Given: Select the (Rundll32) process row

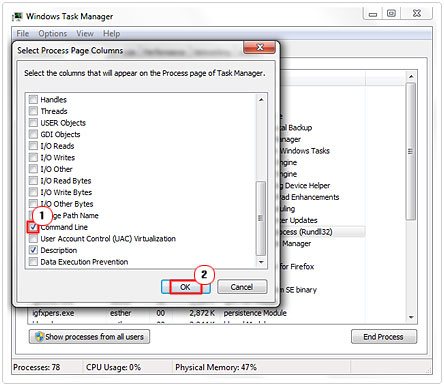Looking at the screenshot, I should coord(322,232).
